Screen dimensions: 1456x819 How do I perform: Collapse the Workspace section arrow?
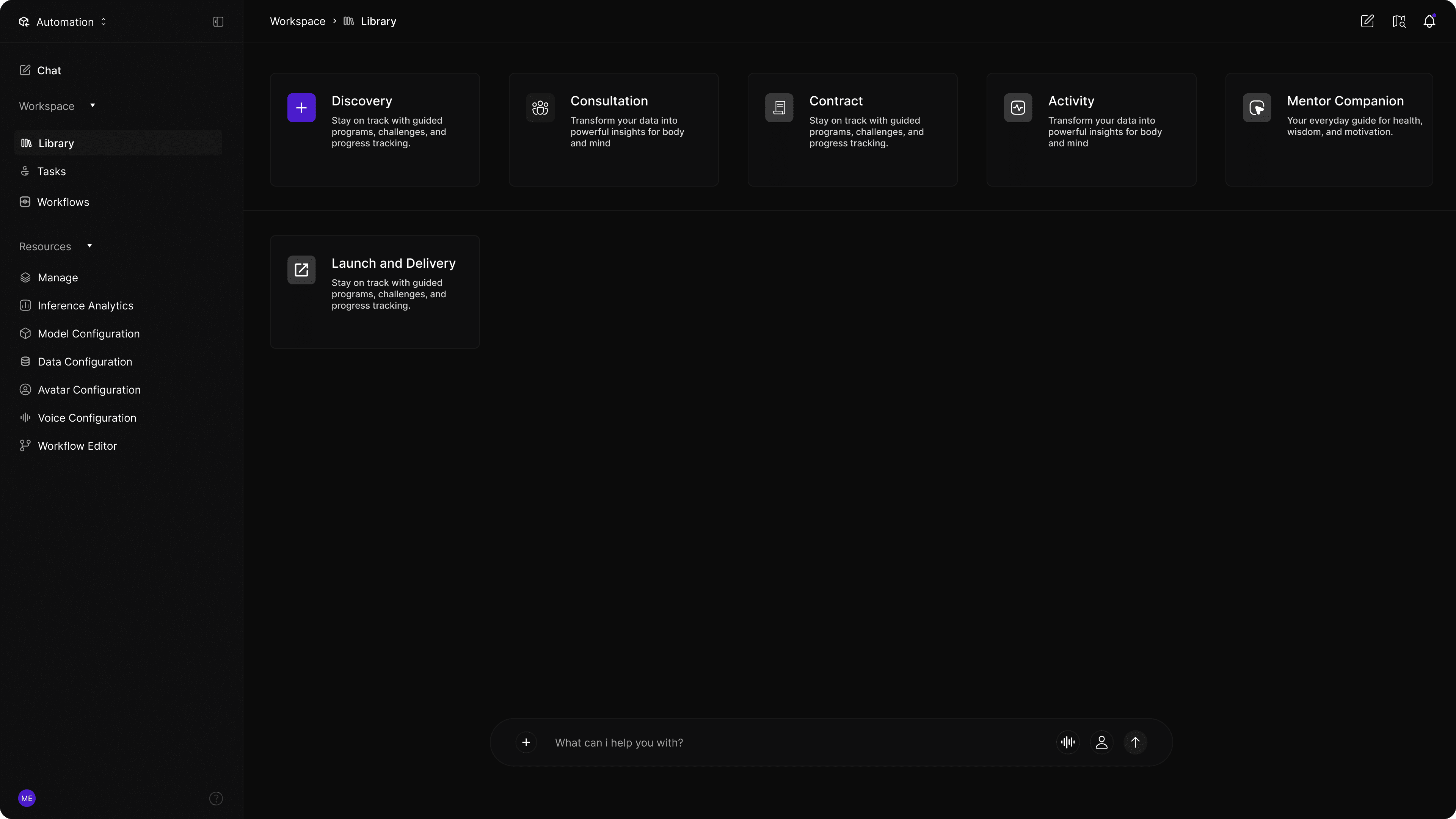[x=93, y=105]
